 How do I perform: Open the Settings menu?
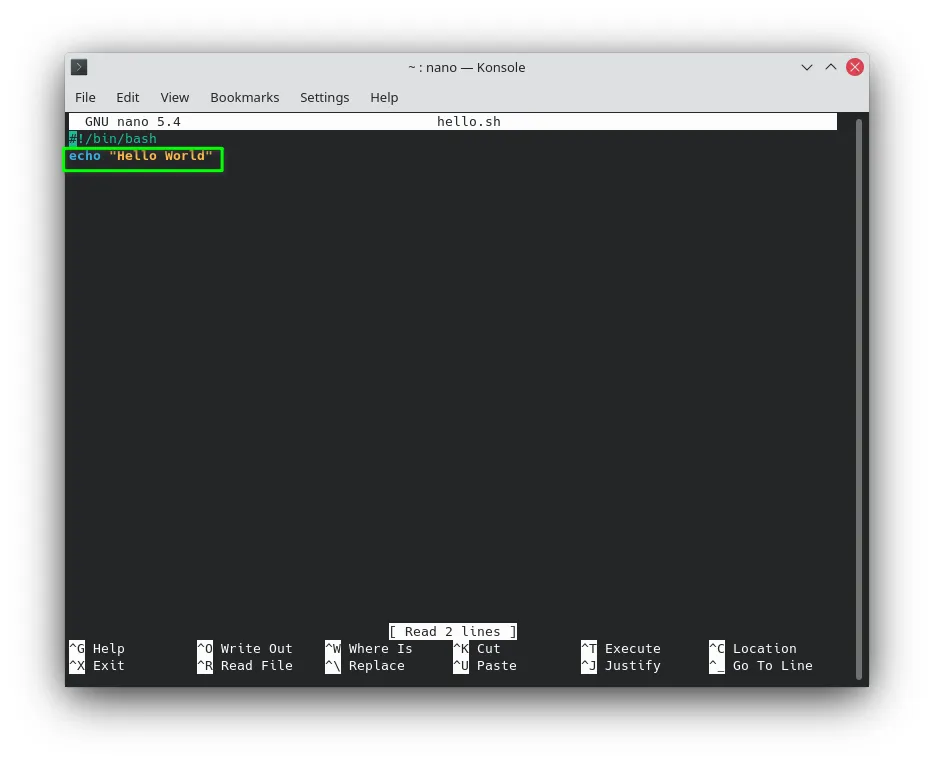(325, 98)
